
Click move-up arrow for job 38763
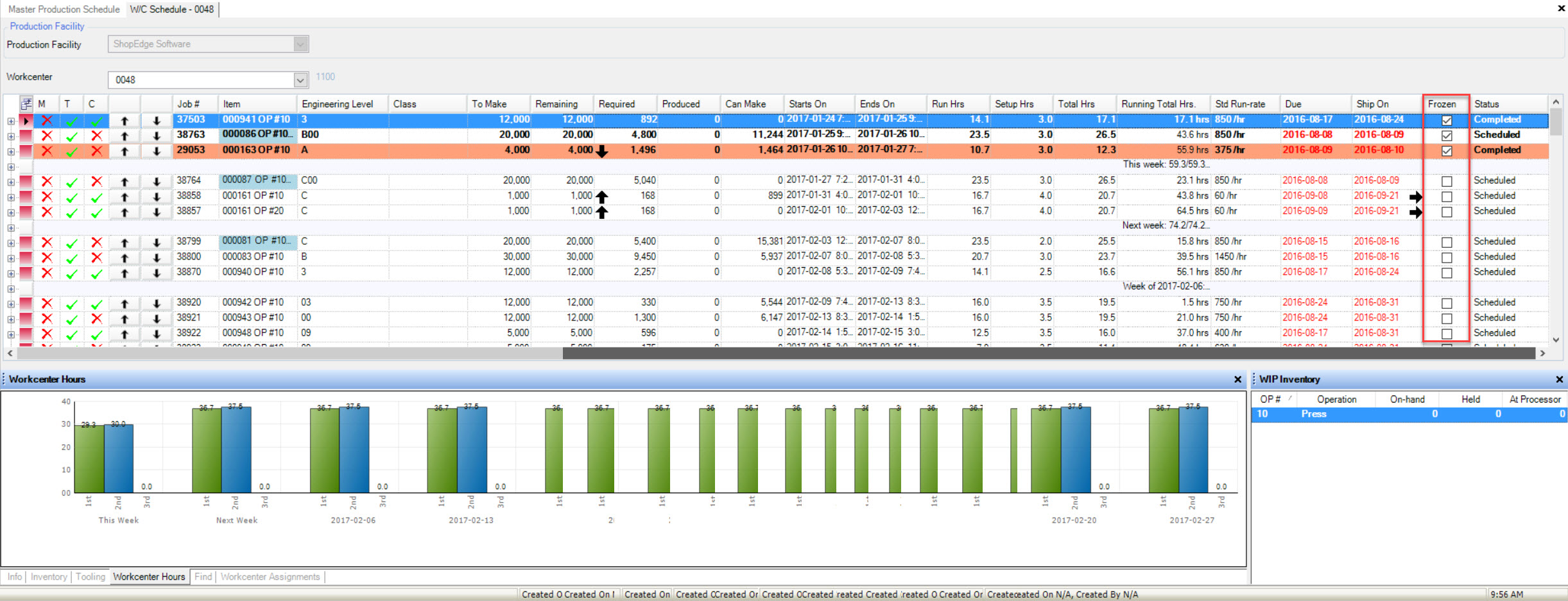coord(125,135)
